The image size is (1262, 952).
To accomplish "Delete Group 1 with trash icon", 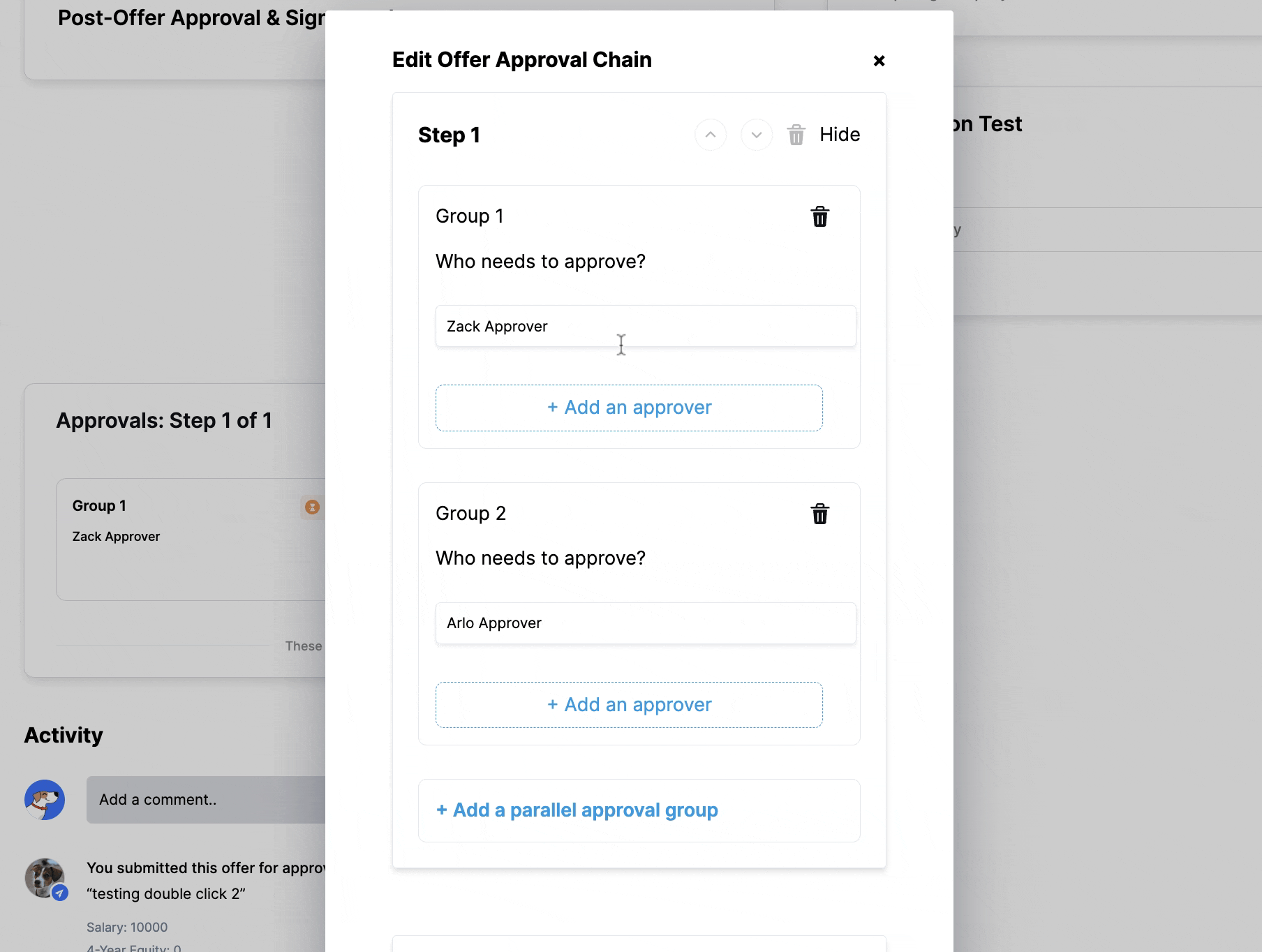I will tap(820, 217).
